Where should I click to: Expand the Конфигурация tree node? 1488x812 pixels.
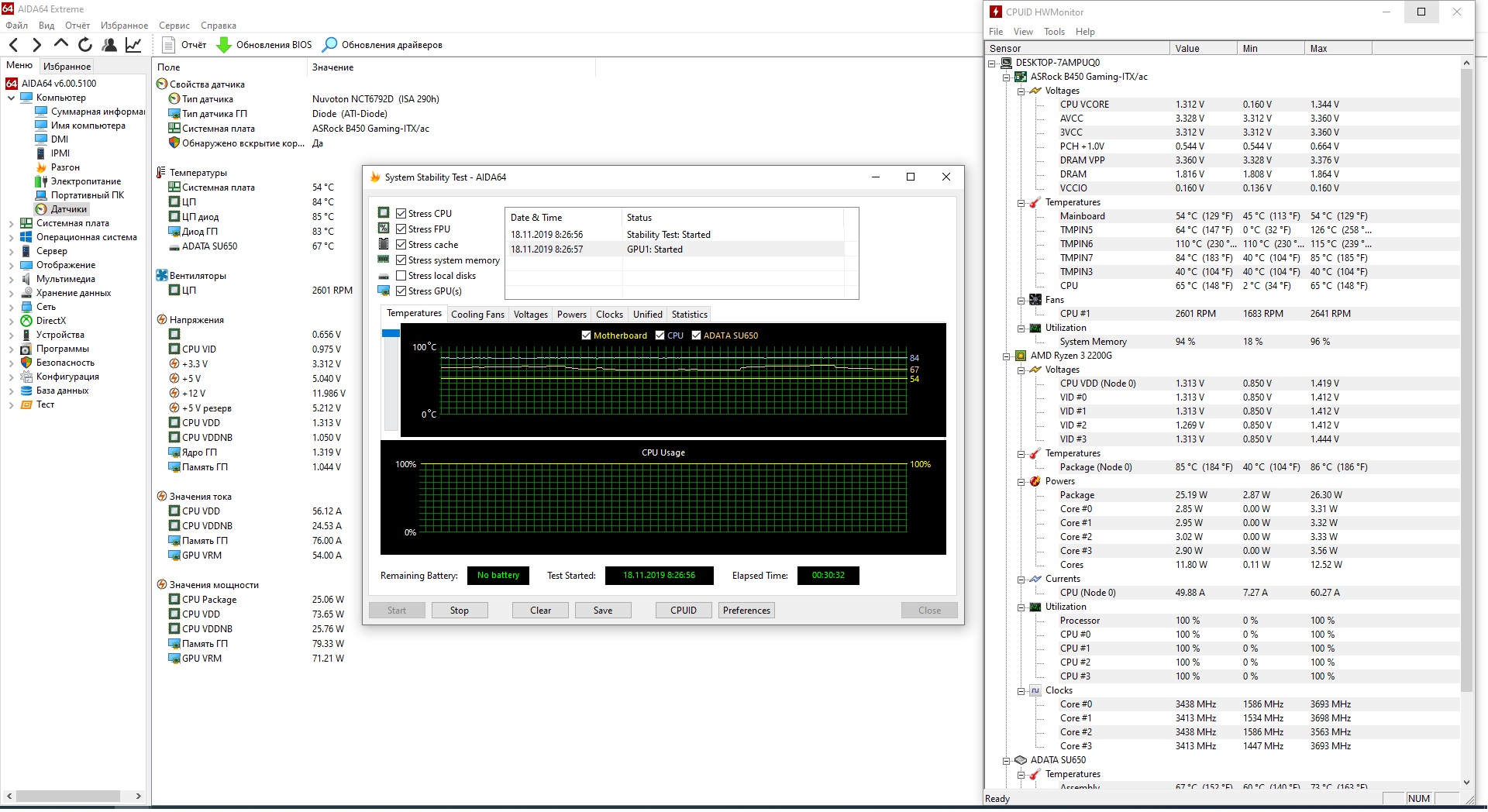[x=12, y=377]
